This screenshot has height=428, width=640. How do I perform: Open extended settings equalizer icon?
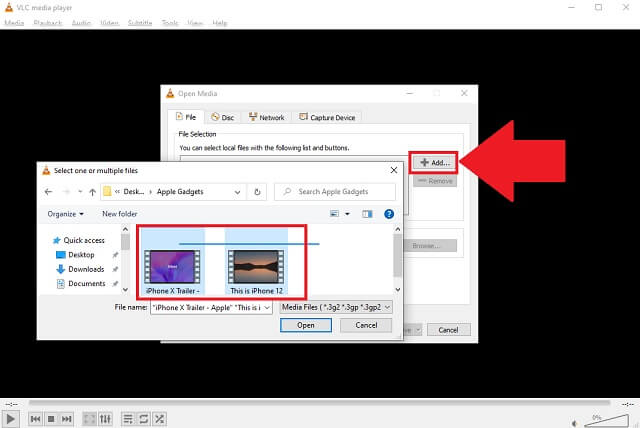105,419
